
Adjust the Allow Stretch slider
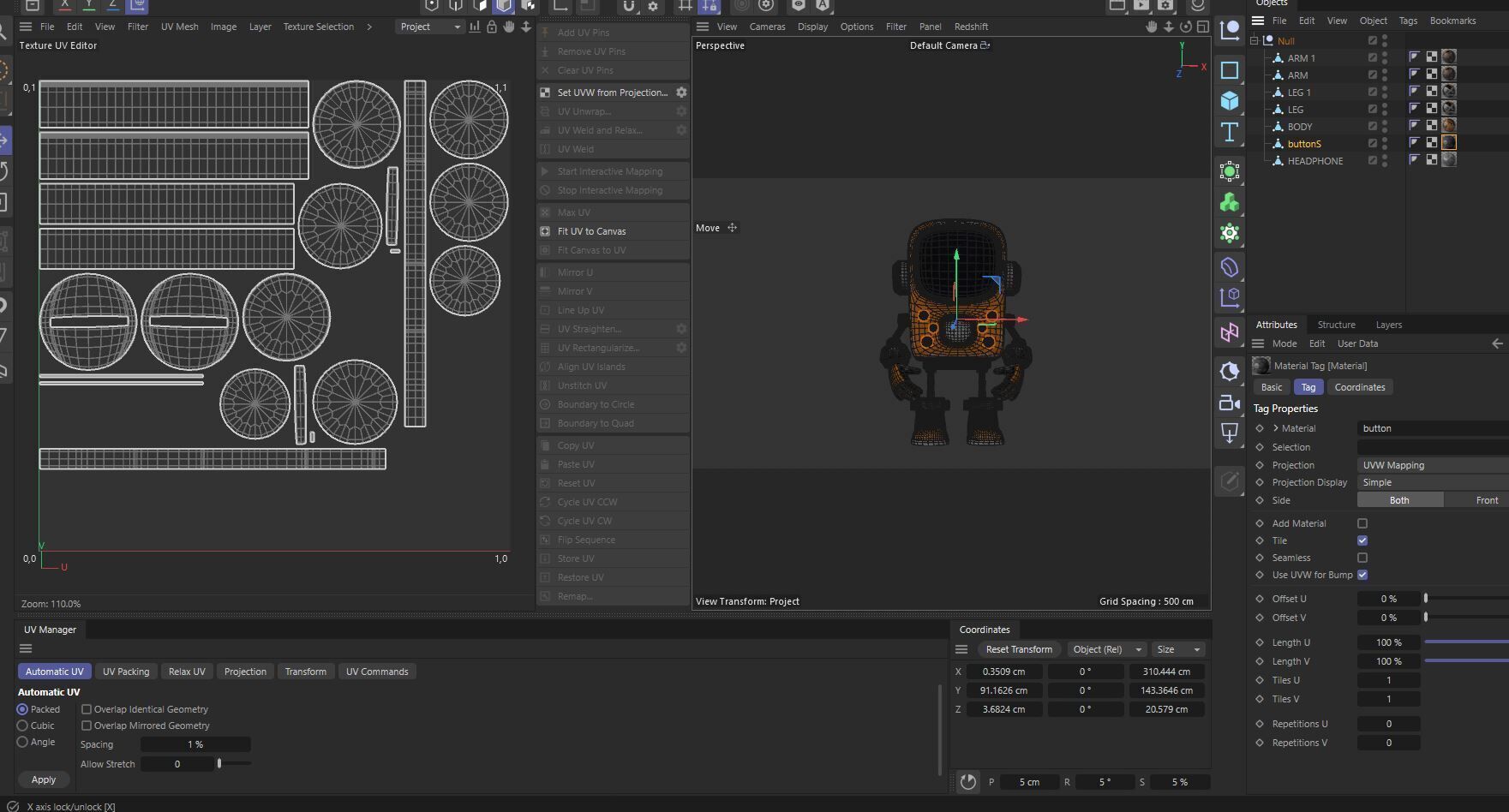coord(234,763)
